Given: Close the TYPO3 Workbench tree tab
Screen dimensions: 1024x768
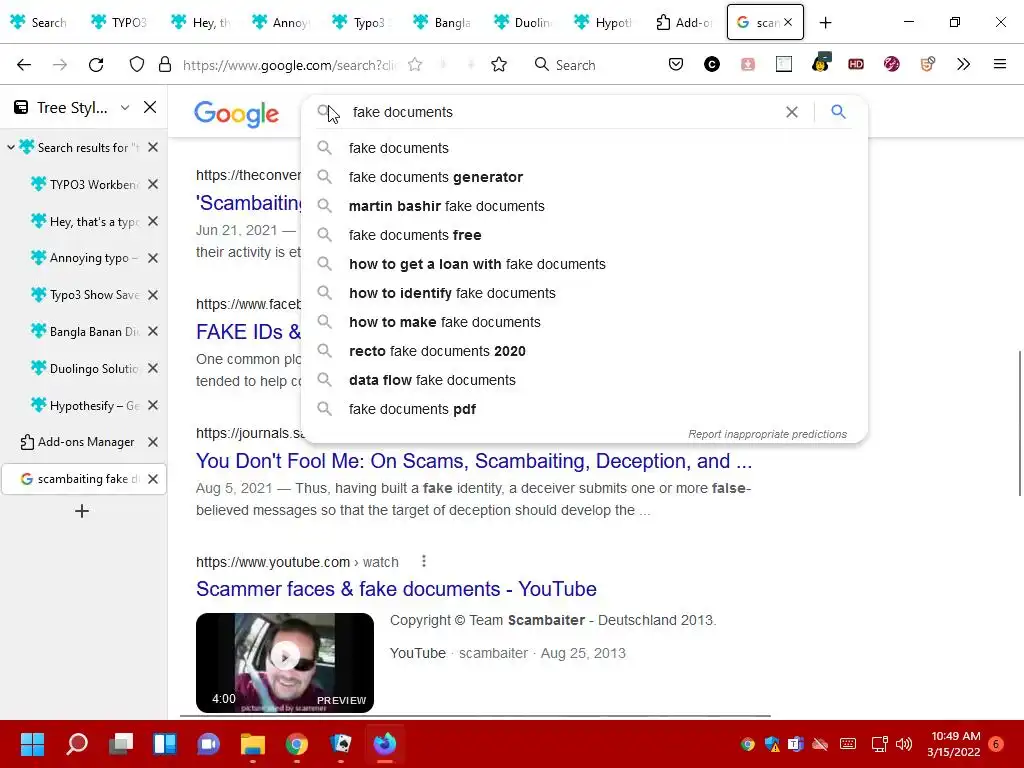Looking at the screenshot, I should pos(153,184).
